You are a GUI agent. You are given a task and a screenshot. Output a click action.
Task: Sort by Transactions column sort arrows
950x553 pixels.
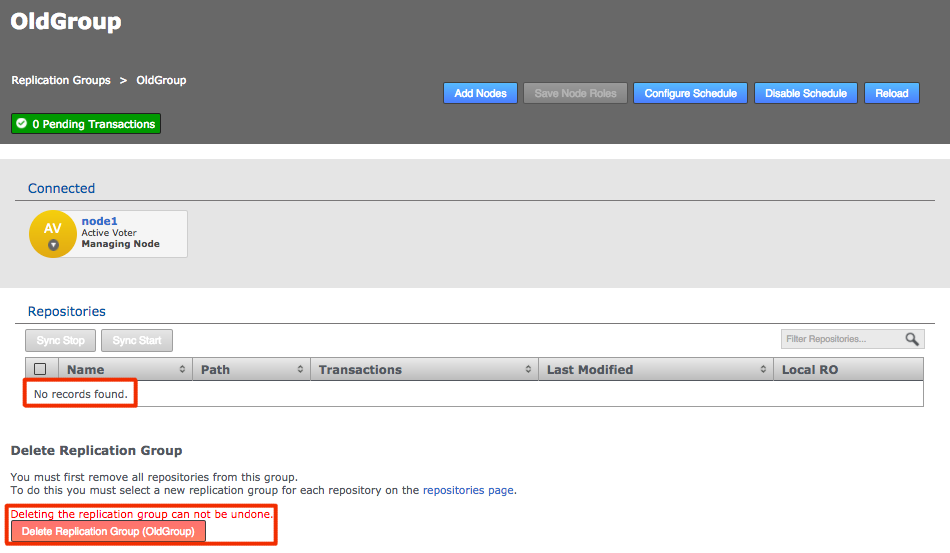[x=528, y=370]
